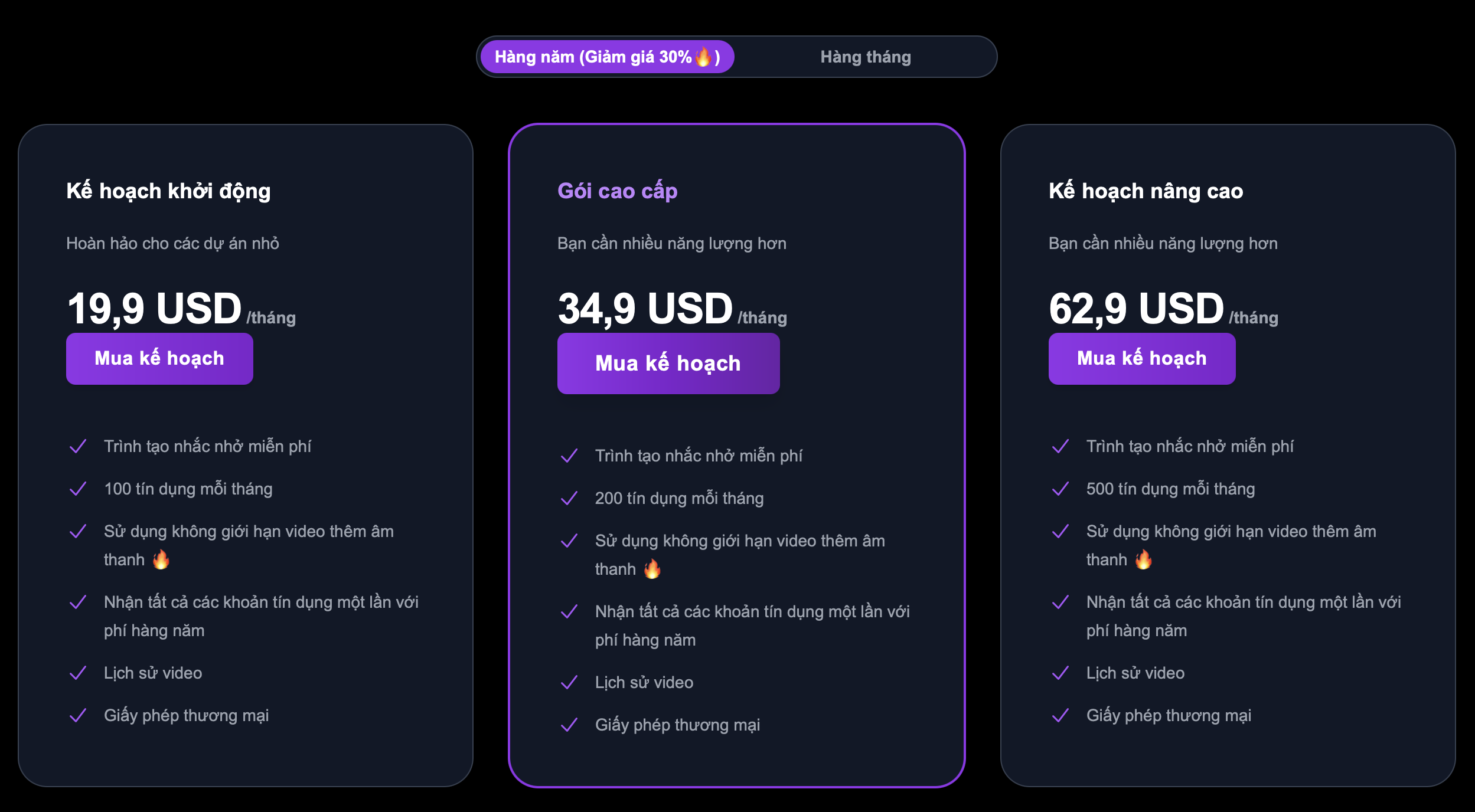This screenshot has height=812, width=1475.
Task: Click Trình tạo nhắc nhở miễn phí in advanced plan
Action: point(1190,446)
